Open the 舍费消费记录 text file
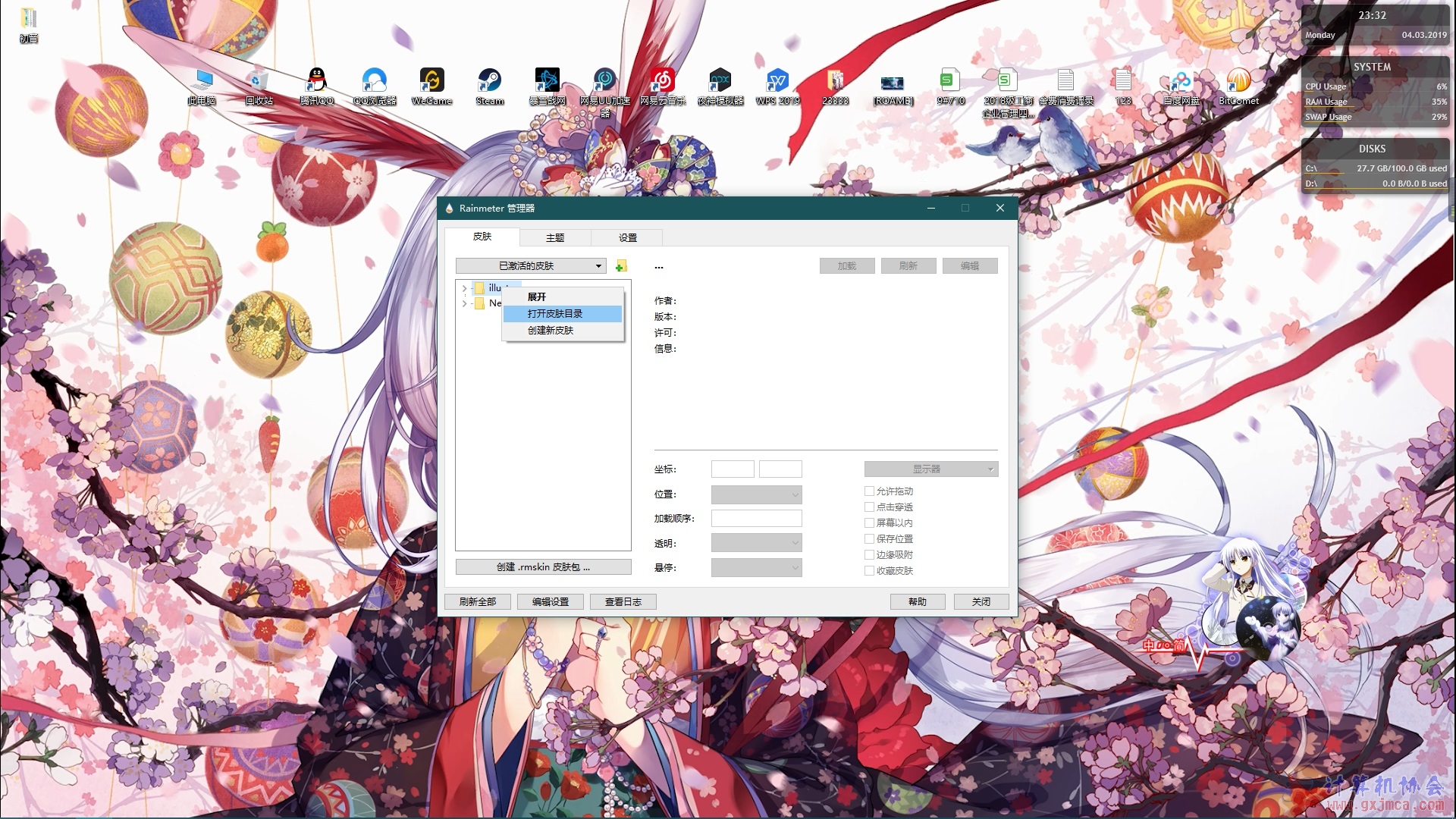This screenshot has width=1456, height=819. click(x=1066, y=86)
